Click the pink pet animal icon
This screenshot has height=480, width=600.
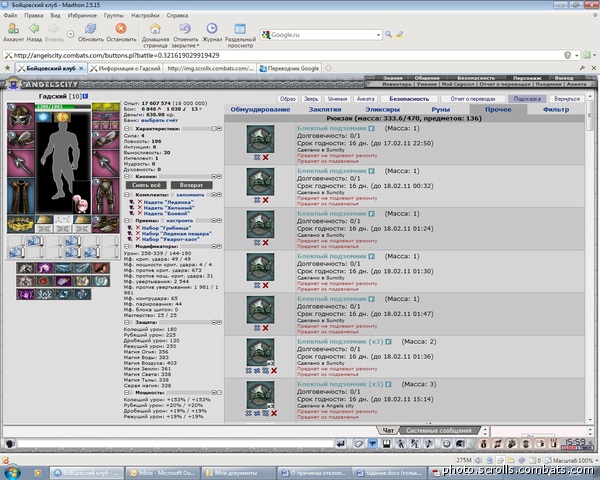click(81, 204)
